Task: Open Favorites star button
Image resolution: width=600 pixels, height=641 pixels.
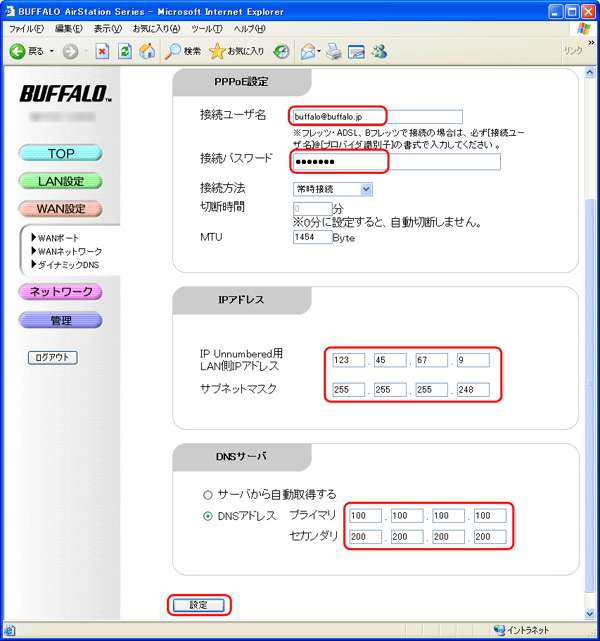Action: (236, 52)
